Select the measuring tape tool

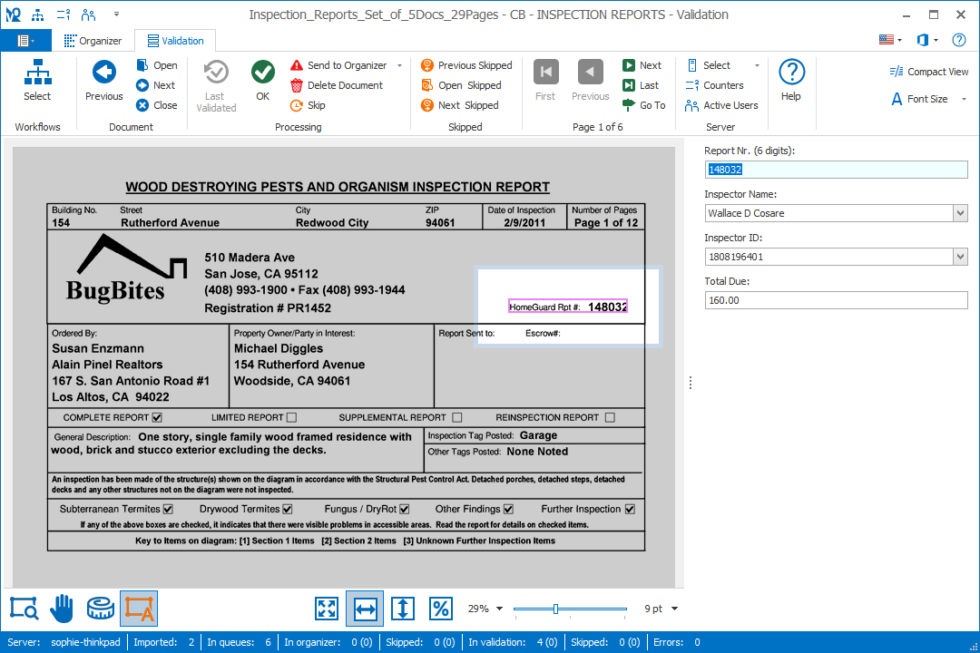[100, 608]
